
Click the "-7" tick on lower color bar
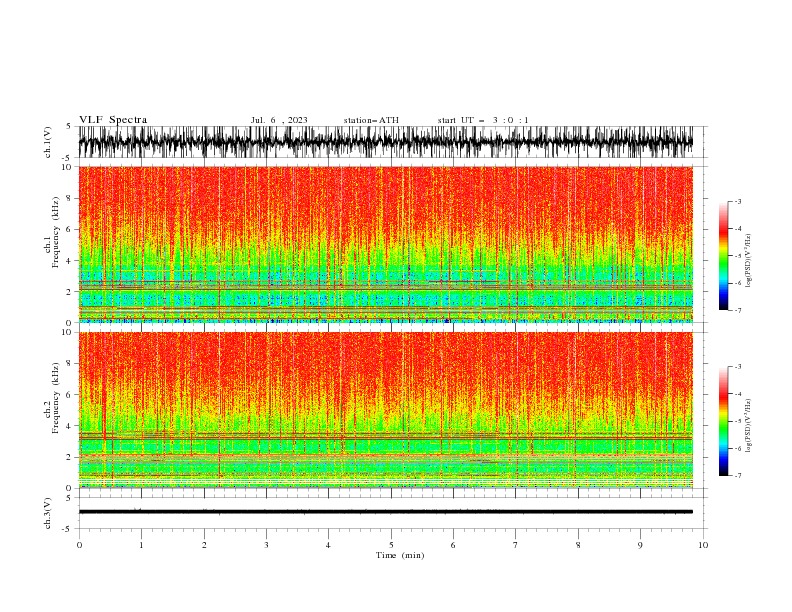[x=737, y=476]
